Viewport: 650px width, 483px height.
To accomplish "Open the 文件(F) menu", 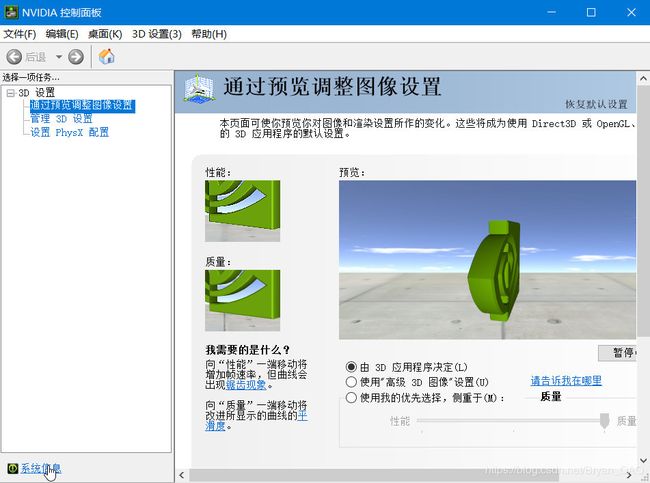I will coord(19,34).
